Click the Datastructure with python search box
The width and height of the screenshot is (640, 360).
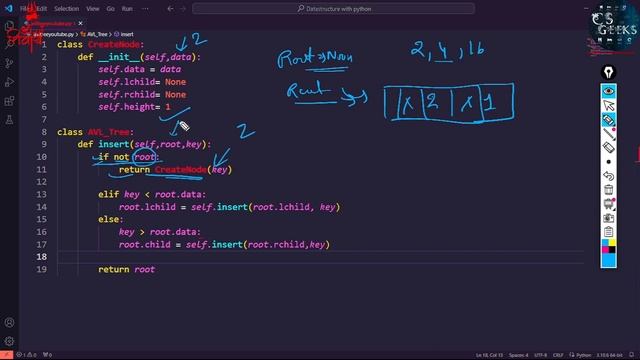333,9
